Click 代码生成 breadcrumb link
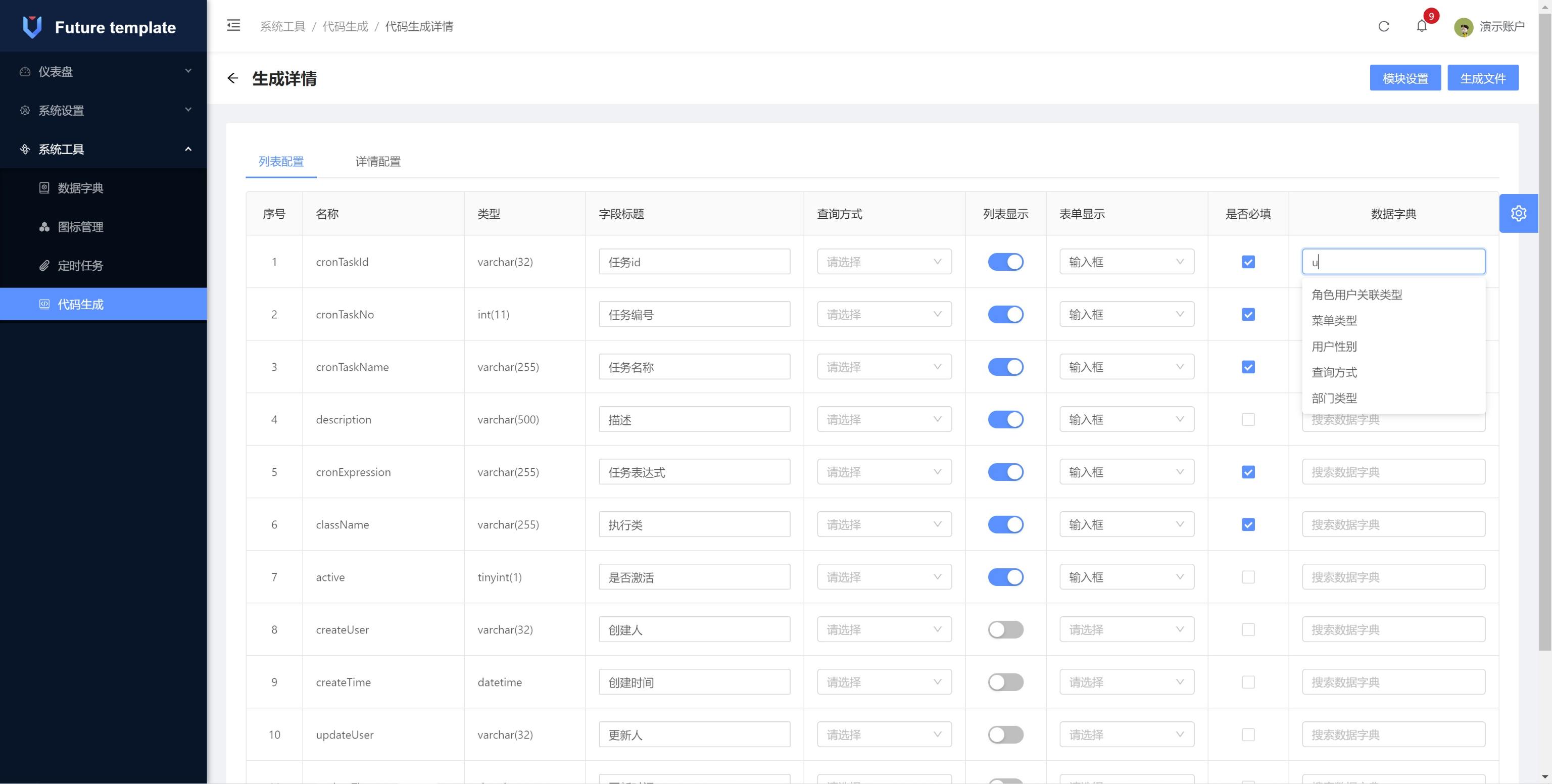This screenshot has height=784, width=1552. click(x=345, y=26)
